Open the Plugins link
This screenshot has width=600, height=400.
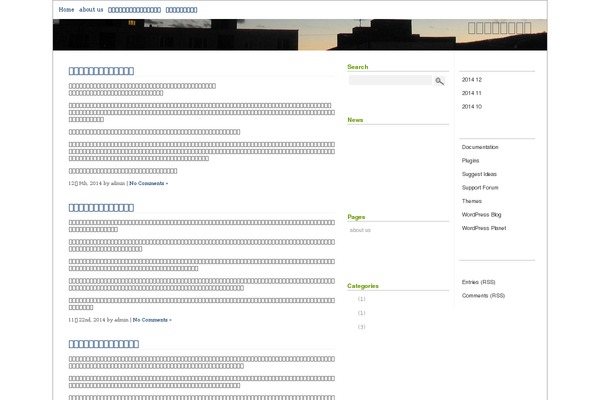pos(470,160)
